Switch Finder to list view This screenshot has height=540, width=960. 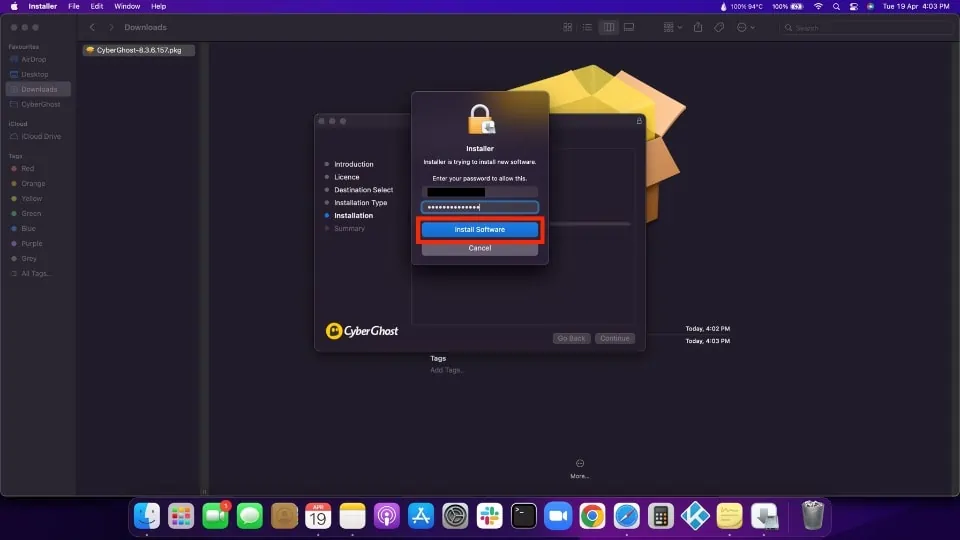pos(587,28)
